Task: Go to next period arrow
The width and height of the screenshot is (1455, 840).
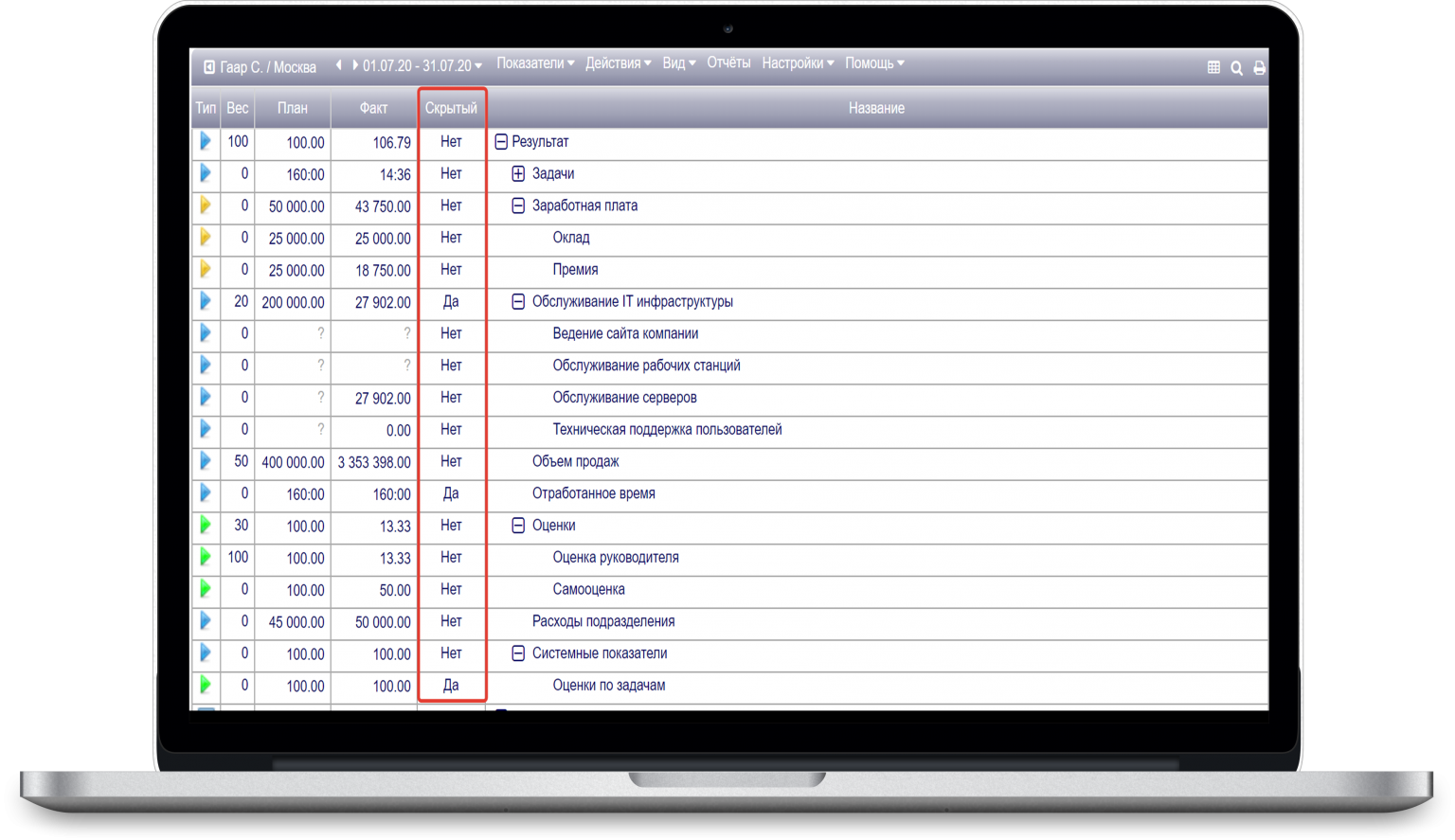Action: pos(355,65)
